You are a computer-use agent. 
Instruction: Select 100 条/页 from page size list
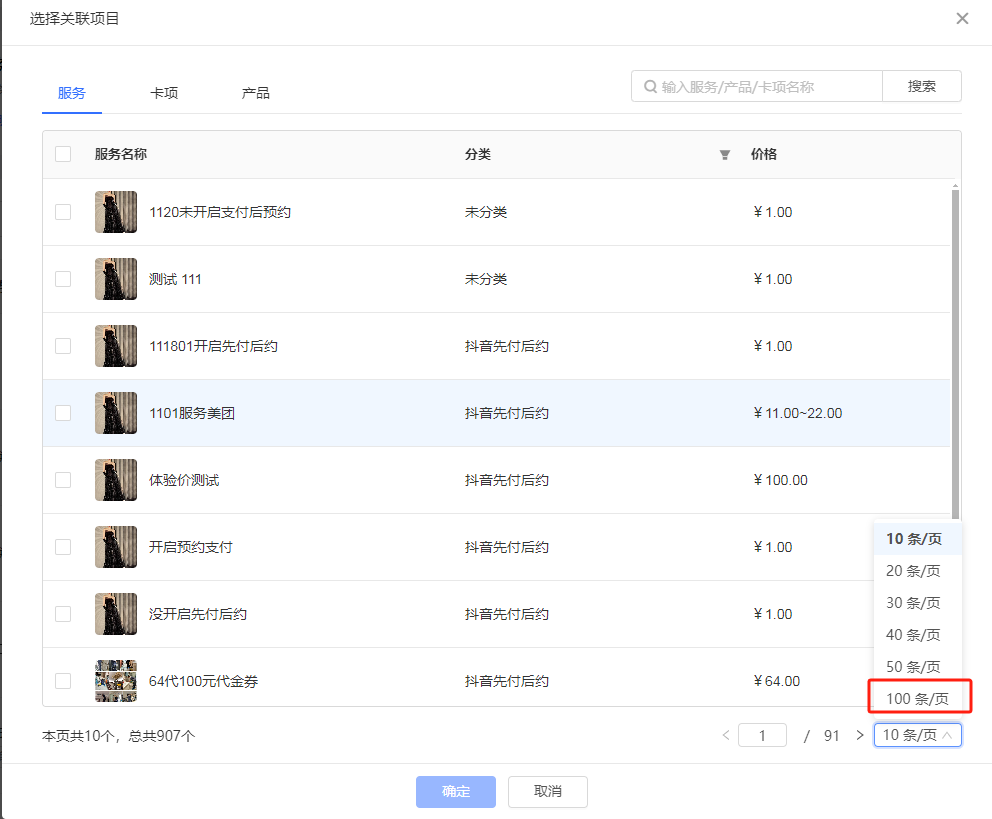point(917,698)
